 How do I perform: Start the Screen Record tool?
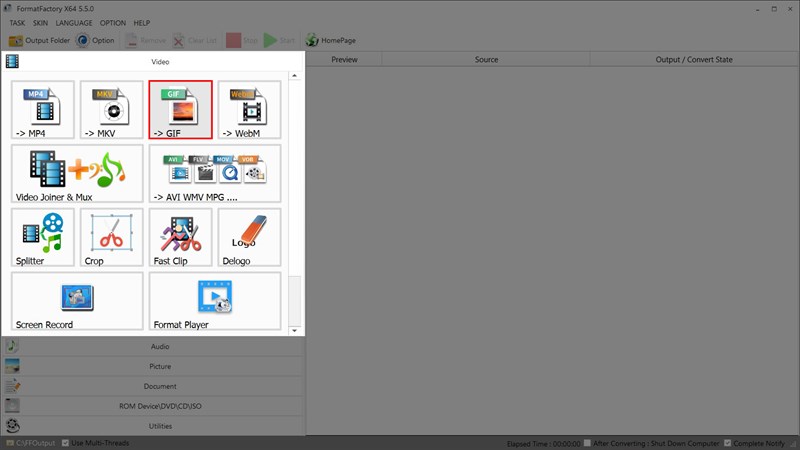click(x=77, y=301)
